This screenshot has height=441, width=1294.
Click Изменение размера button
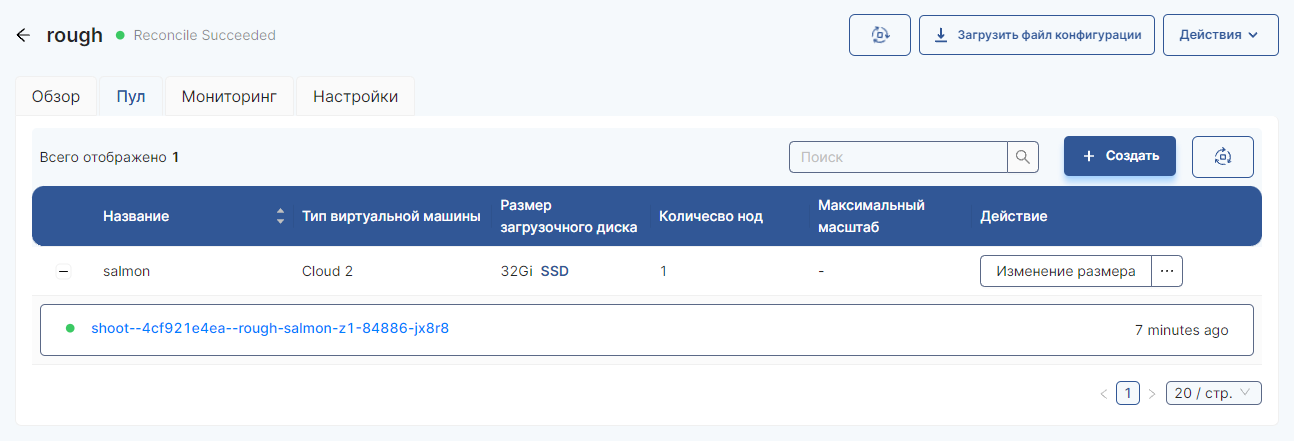click(x=1066, y=271)
